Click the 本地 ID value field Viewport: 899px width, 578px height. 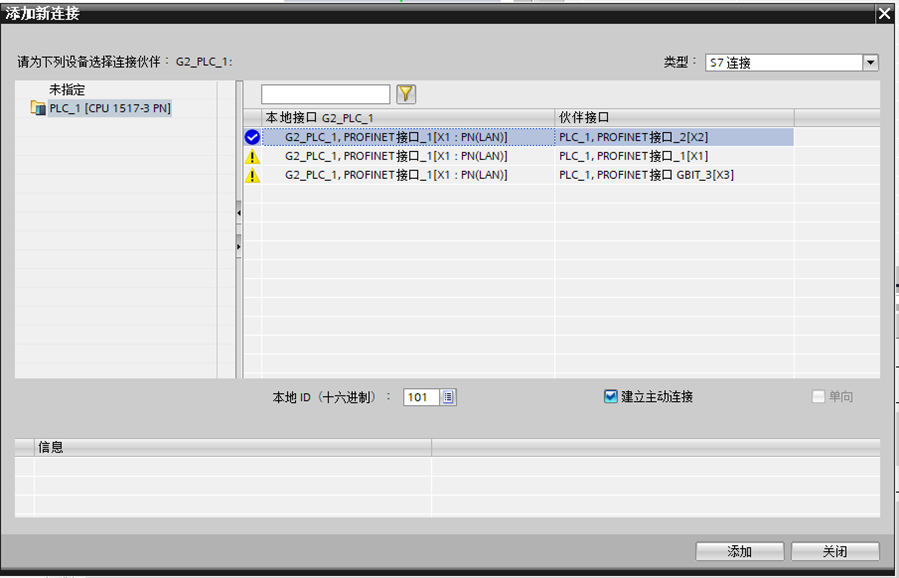pos(420,397)
